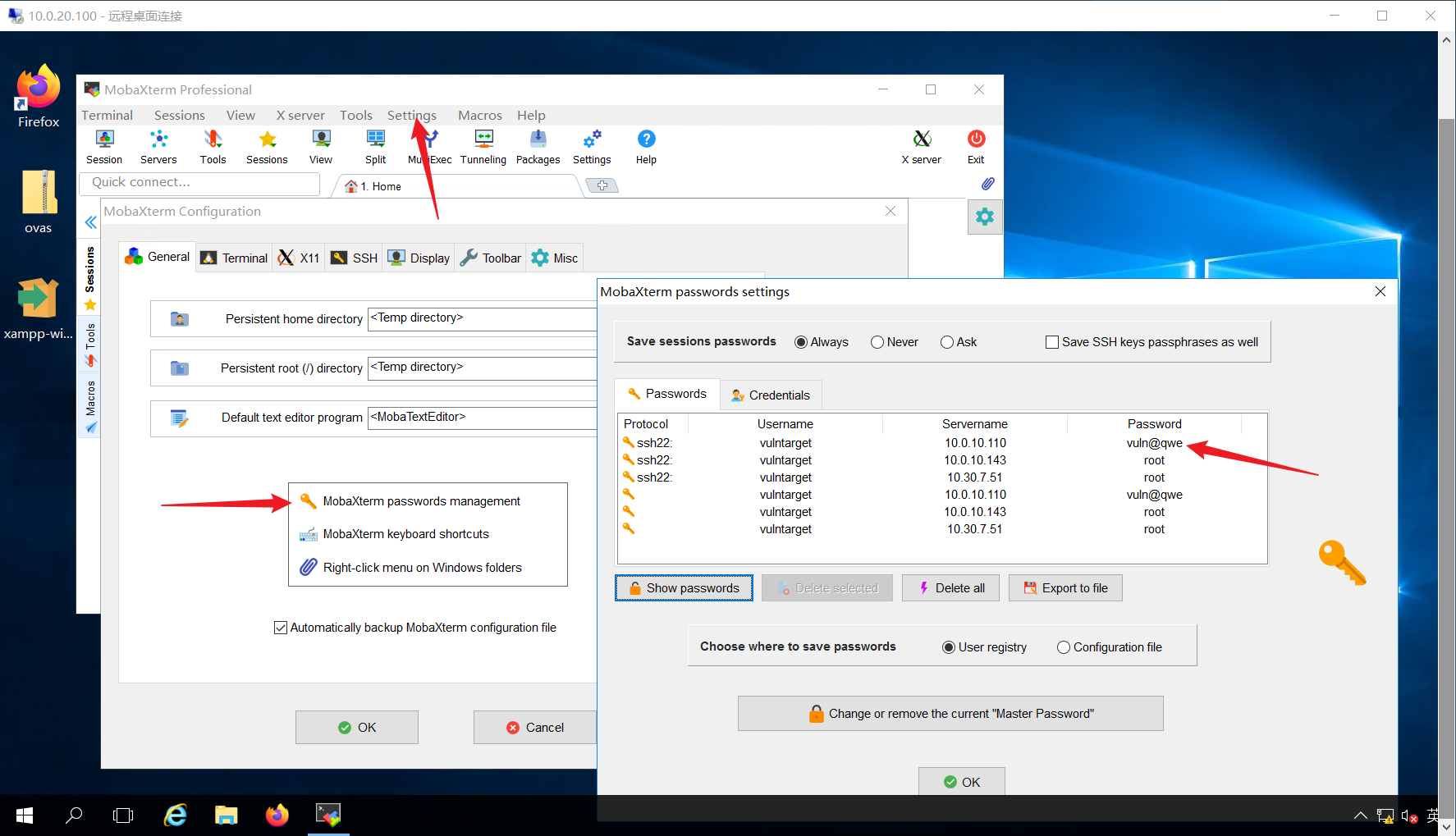The height and width of the screenshot is (836, 1456).
Task: Select Never for saving session passwords
Action: (x=877, y=342)
